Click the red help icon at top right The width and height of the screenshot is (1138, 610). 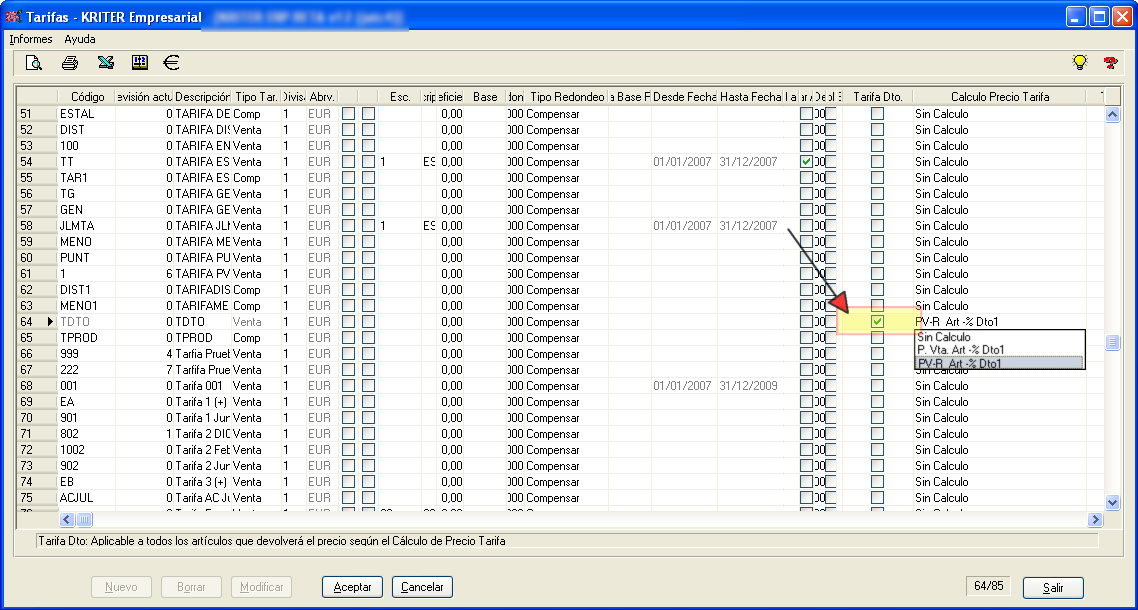click(1110, 63)
